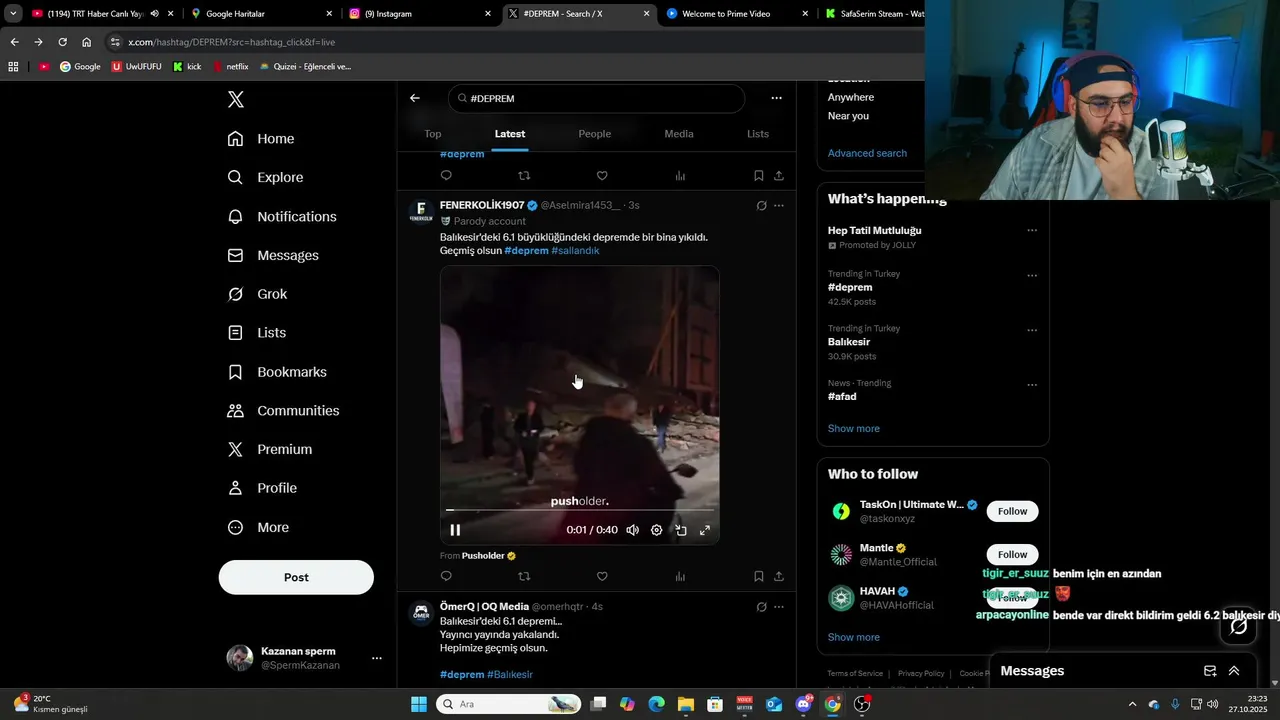Reply to the FENERKOLİK1907 post

coord(446,576)
